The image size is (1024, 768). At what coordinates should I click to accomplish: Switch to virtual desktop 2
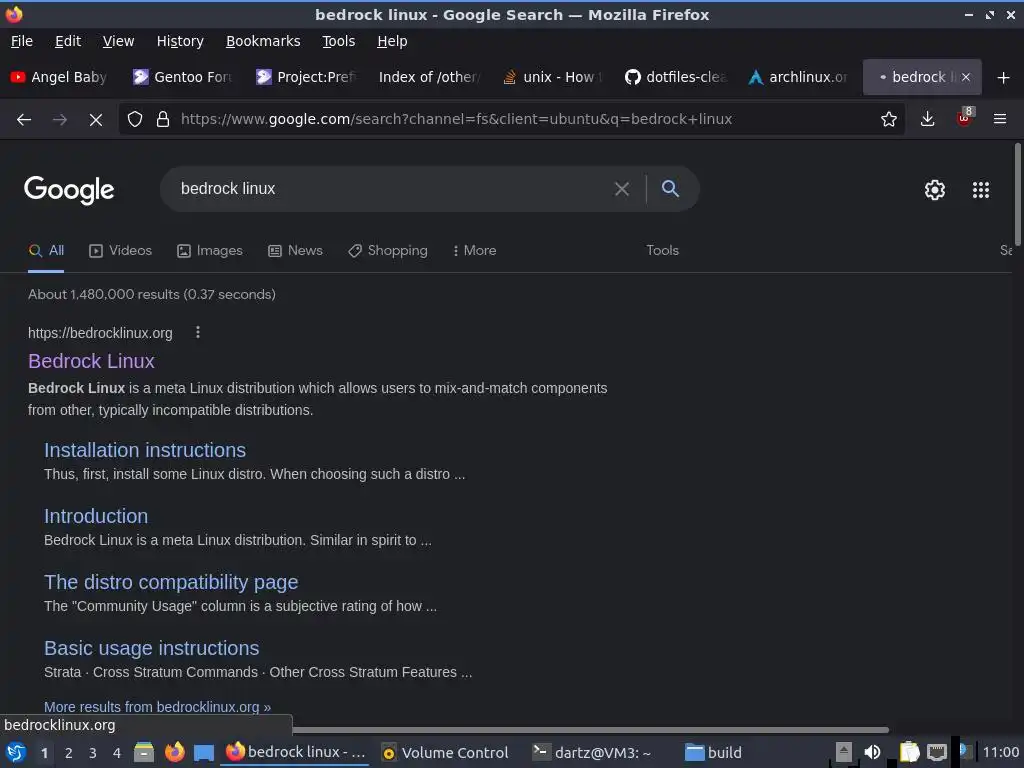point(69,753)
